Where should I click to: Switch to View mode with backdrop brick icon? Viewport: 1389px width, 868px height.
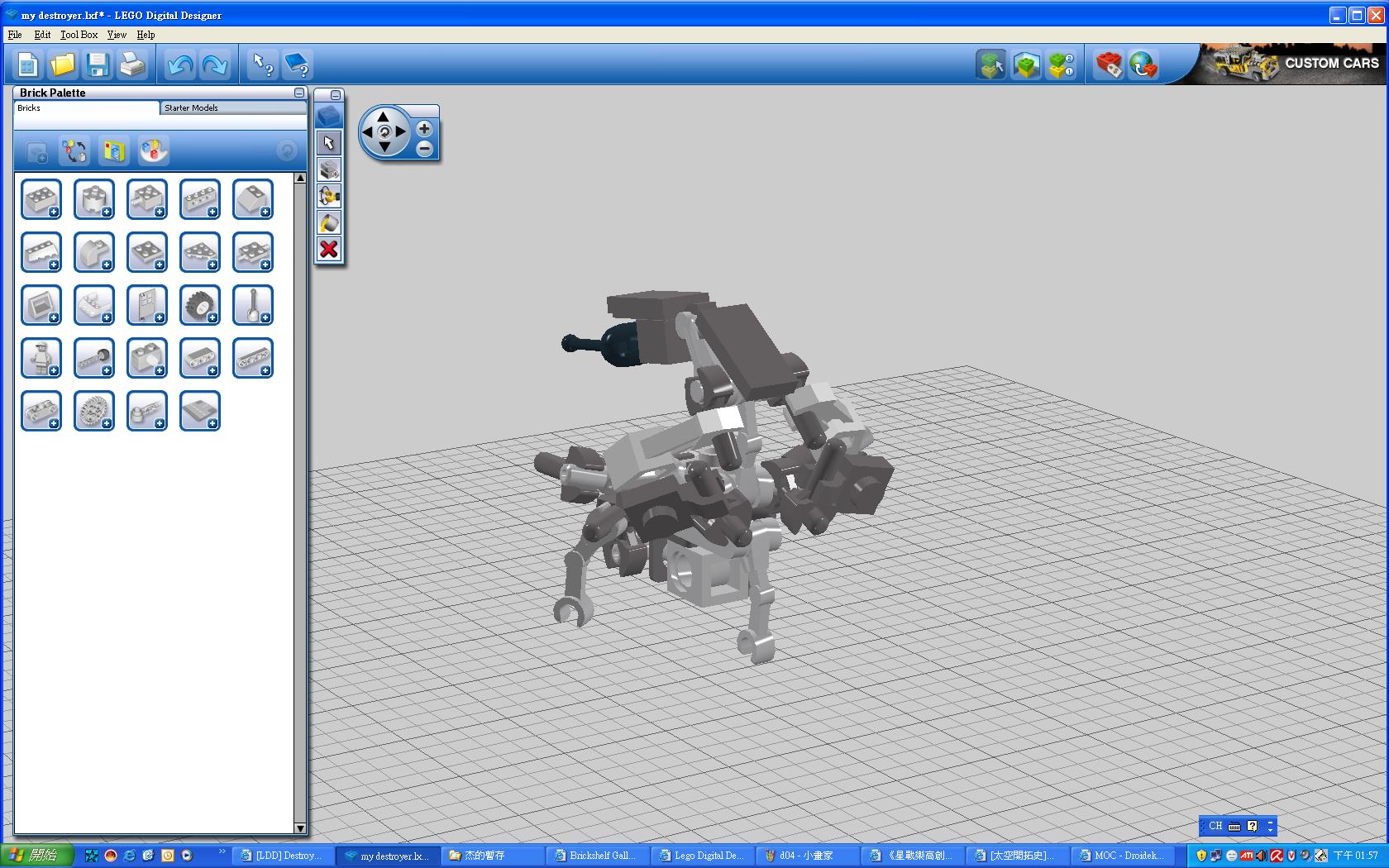1026,64
